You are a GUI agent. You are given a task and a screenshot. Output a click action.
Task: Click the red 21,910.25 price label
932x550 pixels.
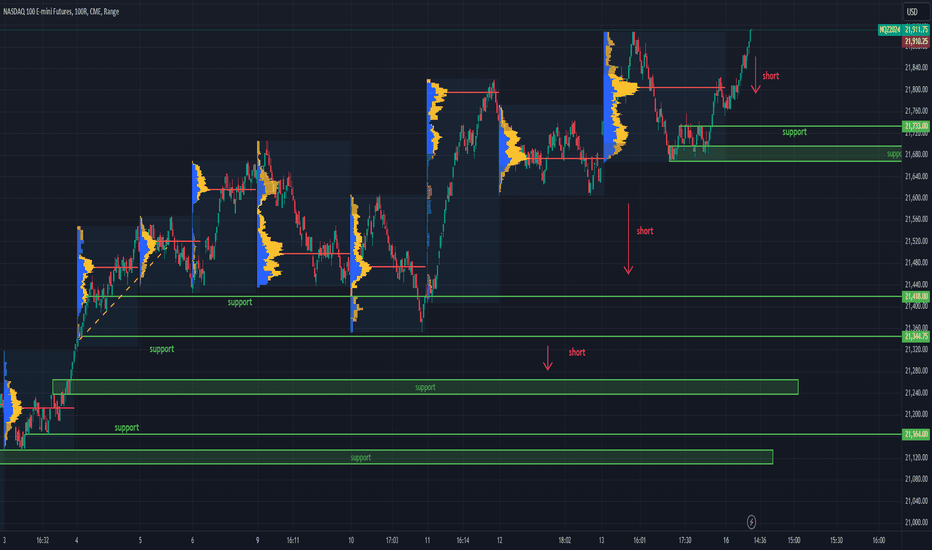[916, 42]
